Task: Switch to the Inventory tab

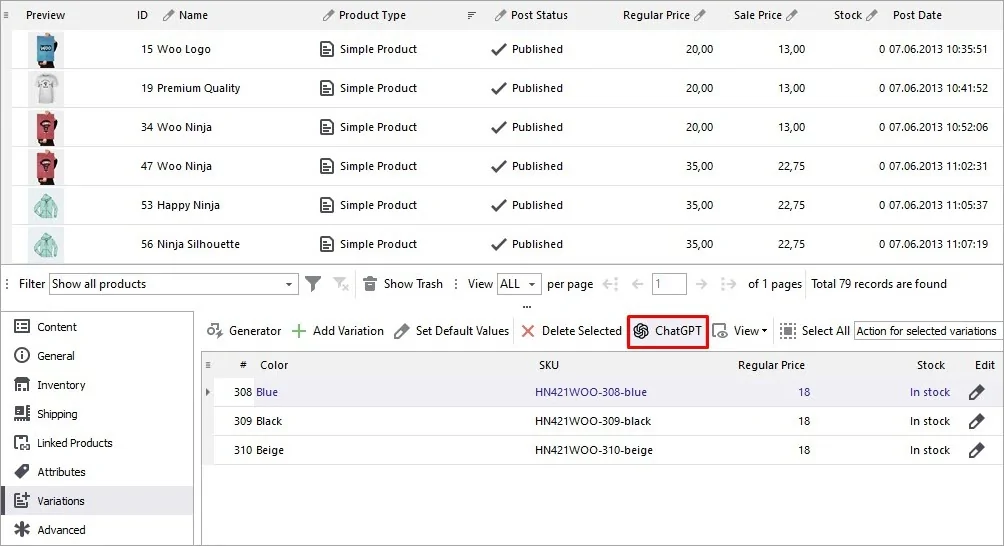Action: coord(97,385)
